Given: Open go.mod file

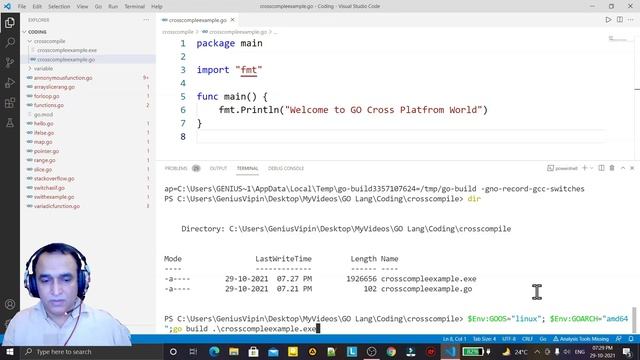Looking at the screenshot, I should 43,114.
